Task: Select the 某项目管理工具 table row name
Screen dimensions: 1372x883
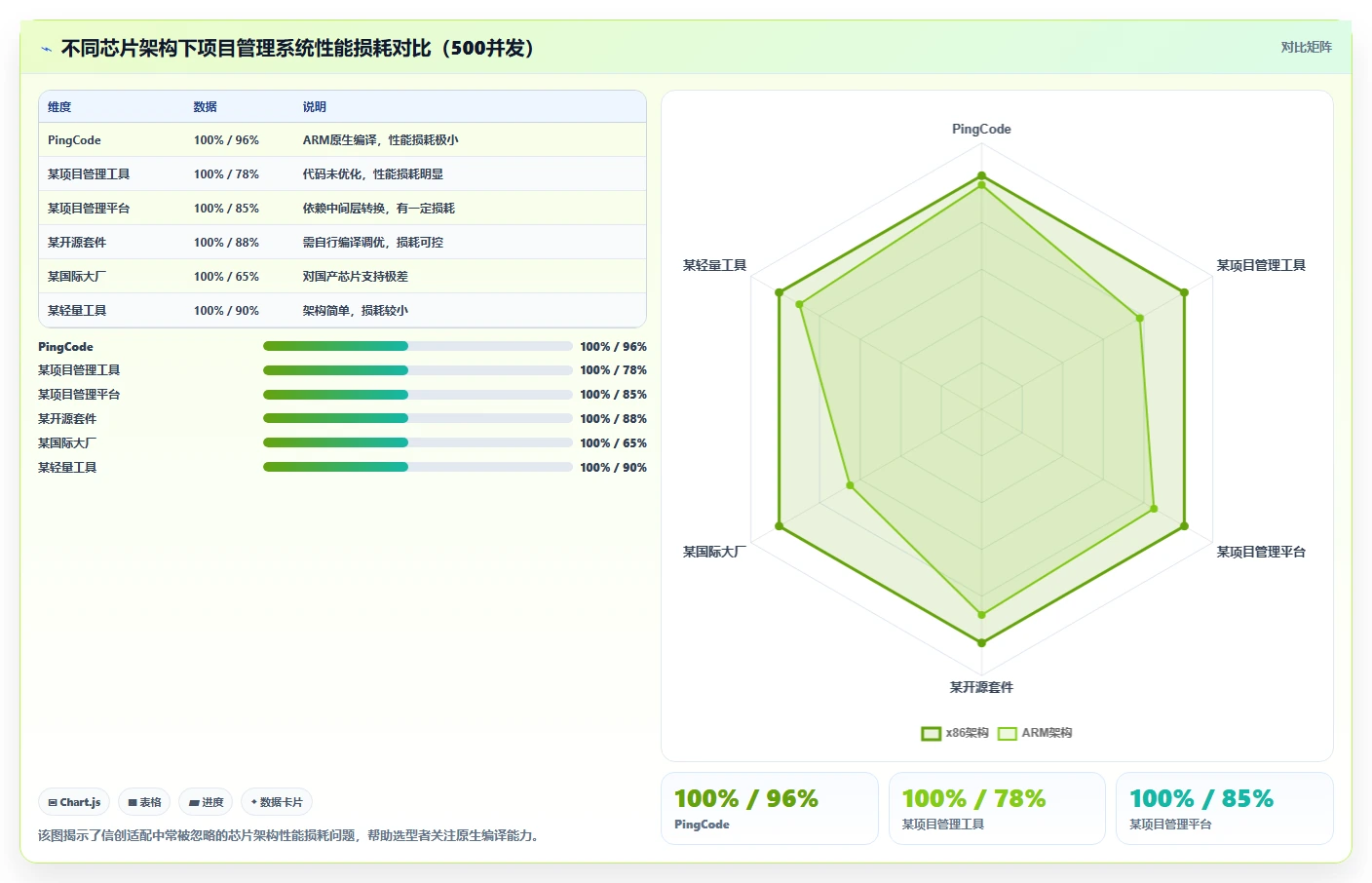Action: pyautogui.click(x=89, y=174)
